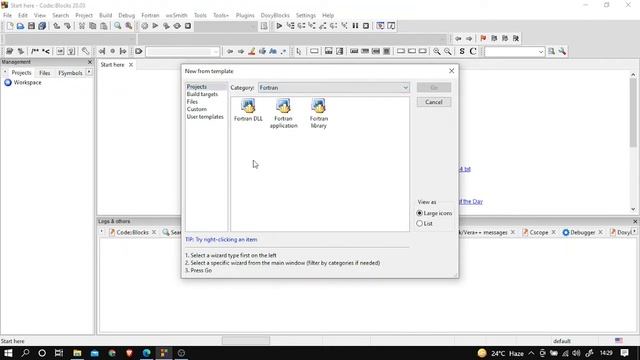Viewport: 640px width, 360px height.
Task: Click the Zoom in toolbar icon
Action: [x=437, y=51]
